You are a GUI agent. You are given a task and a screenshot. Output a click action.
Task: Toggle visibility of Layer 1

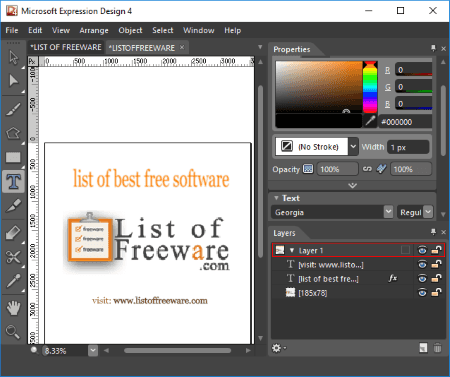pyautogui.click(x=422, y=250)
